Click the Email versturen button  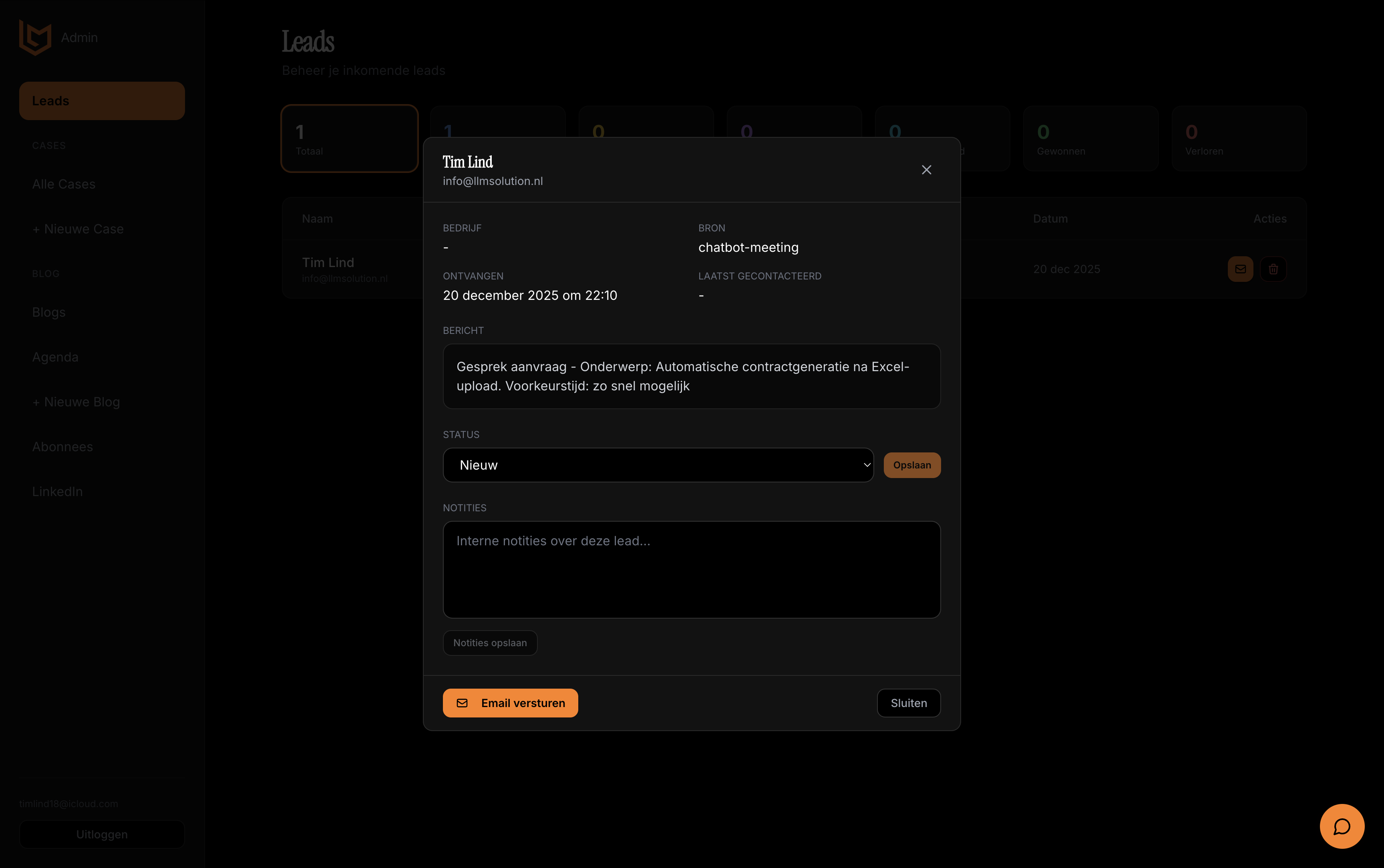[x=510, y=703]
